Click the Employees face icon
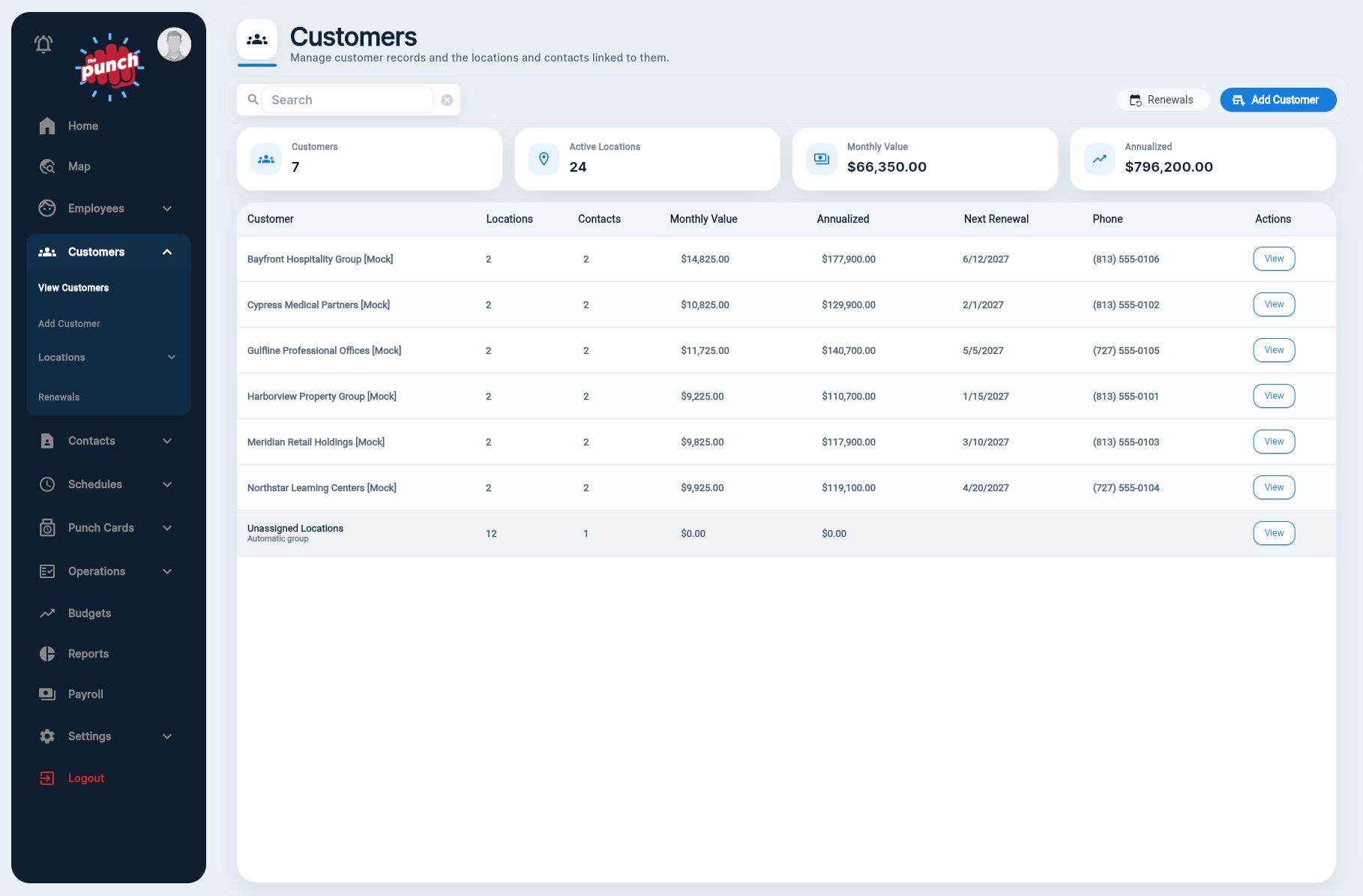This screenshot has width=1363, height=896. [47, 208]
